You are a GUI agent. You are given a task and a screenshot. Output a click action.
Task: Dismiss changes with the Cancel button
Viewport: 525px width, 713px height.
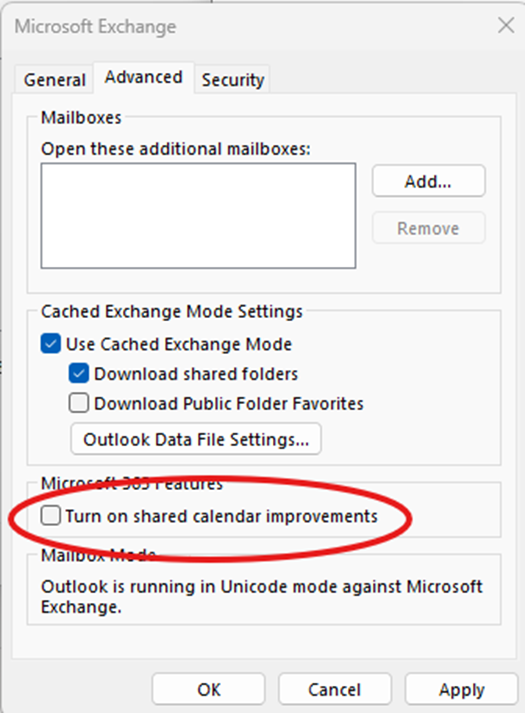[x=335, y=689]
